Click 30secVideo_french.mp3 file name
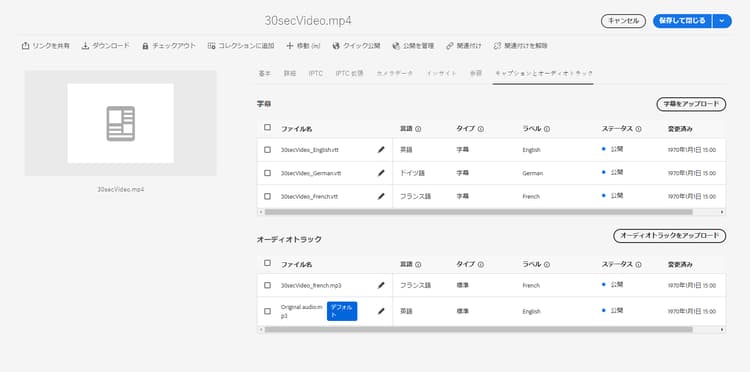 311,285
